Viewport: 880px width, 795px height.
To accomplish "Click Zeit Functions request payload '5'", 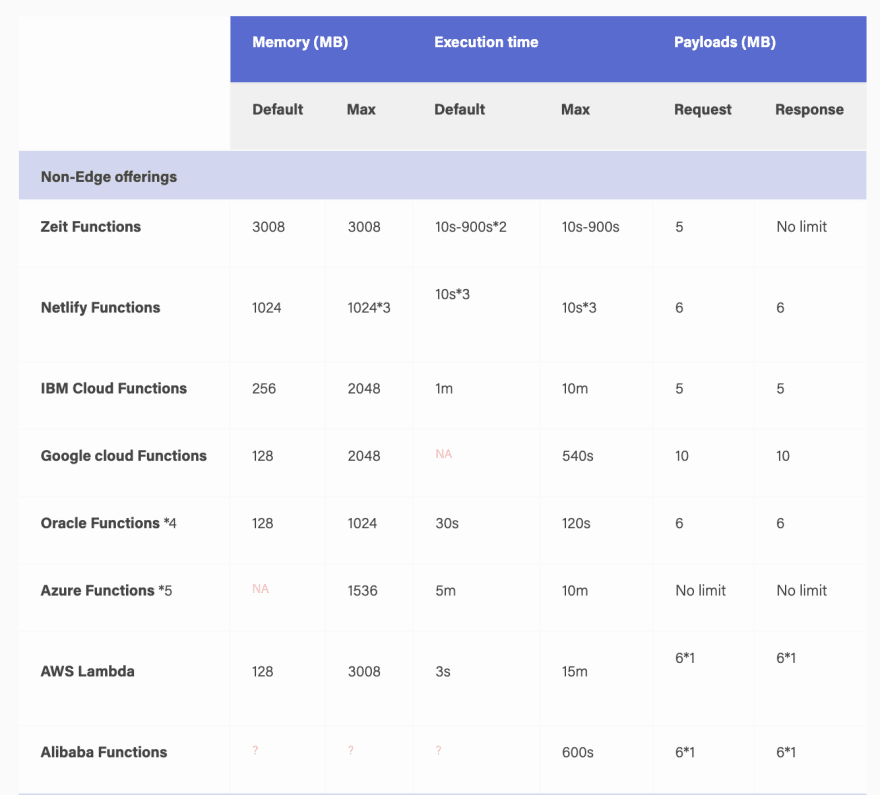I will [x=679, y=227].
